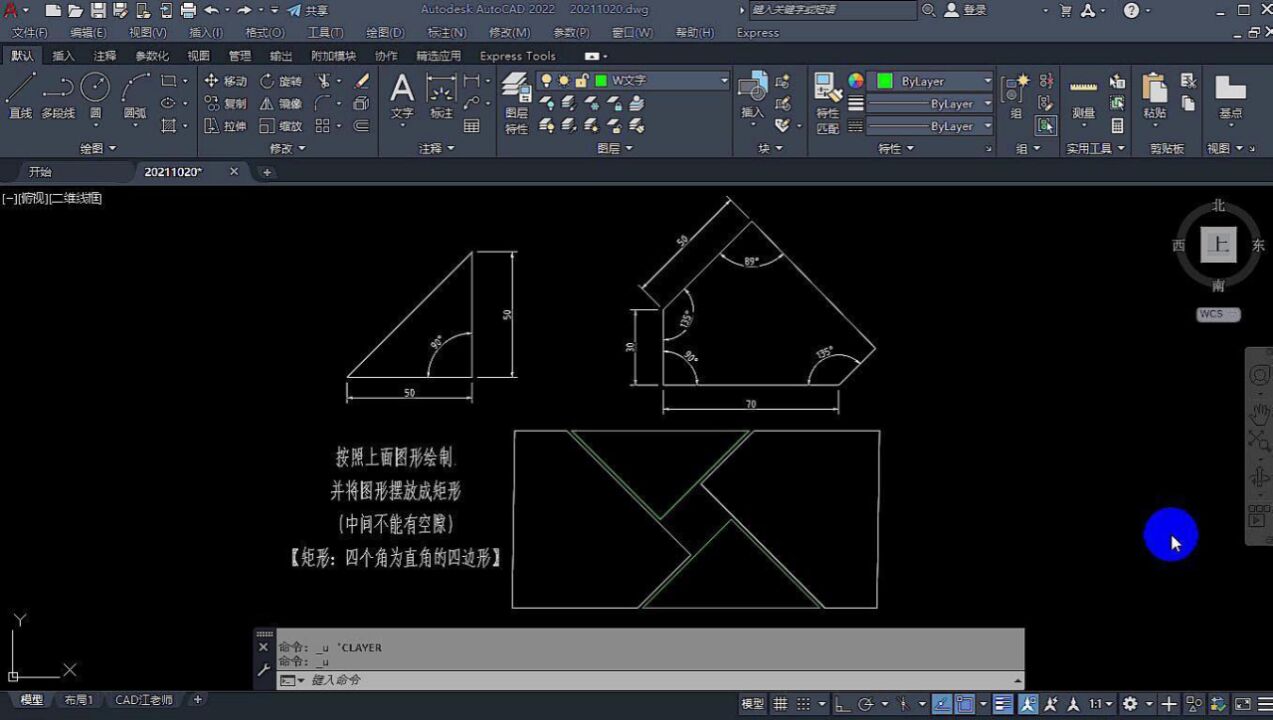Viewport: 1273px width, 720px height.
Task: Activate the Mirror (镜像) tool
Action: click(x=281, y=104)
